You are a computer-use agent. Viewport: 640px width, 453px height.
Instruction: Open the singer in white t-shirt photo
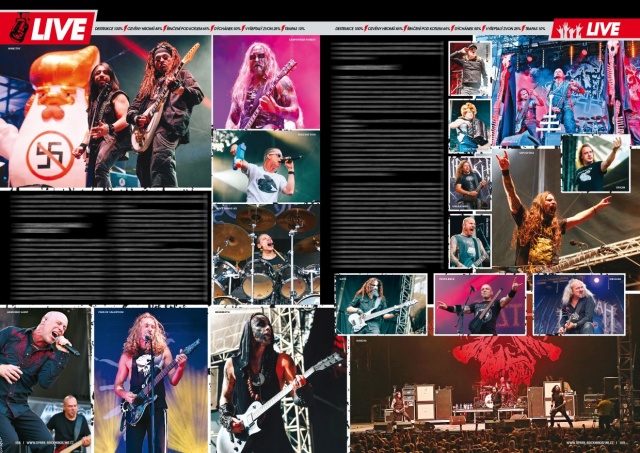pyautogui.click(x=265, y=166)
